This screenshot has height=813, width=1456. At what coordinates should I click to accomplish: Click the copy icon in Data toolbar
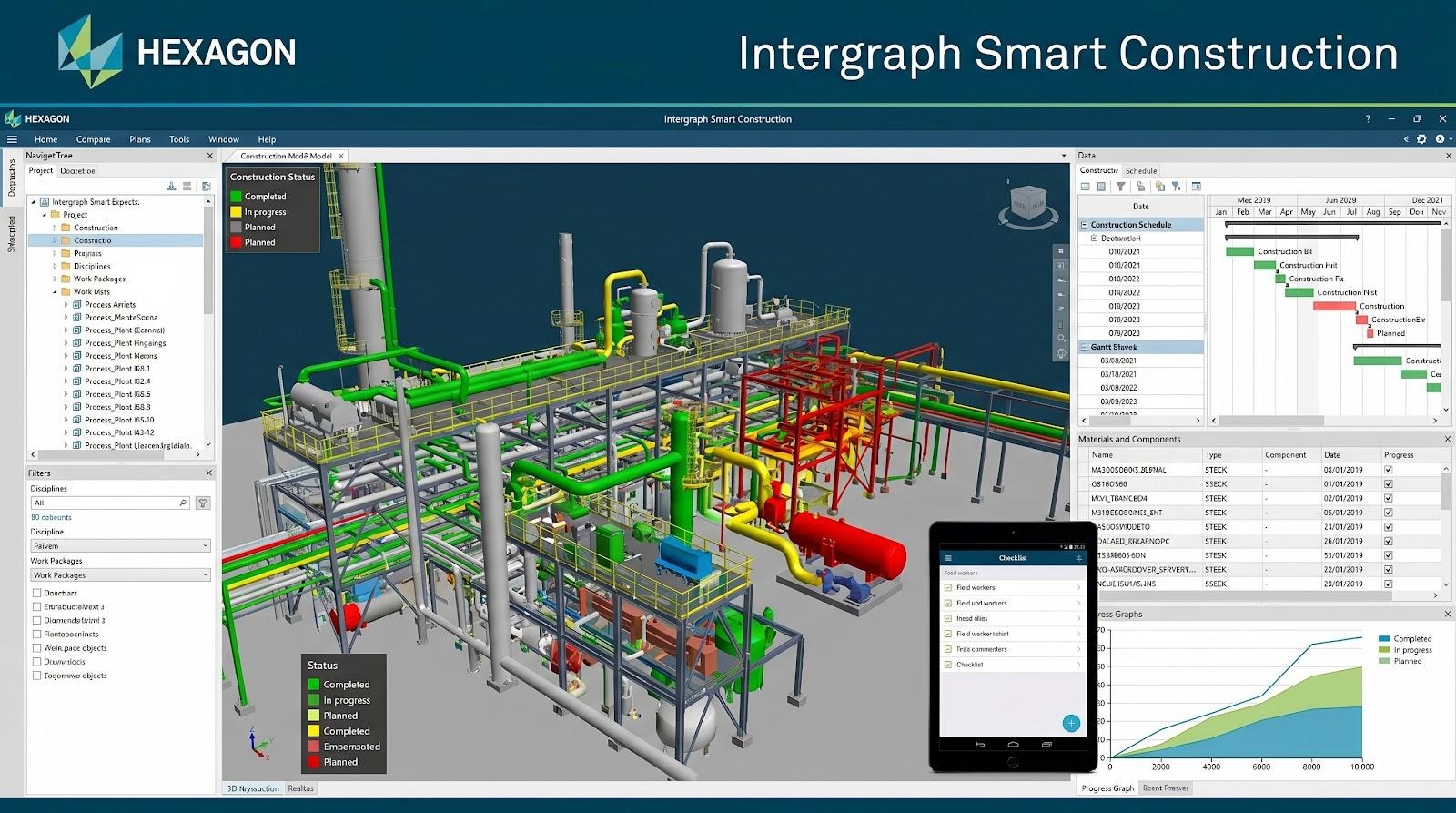(x=1159, y=186)
